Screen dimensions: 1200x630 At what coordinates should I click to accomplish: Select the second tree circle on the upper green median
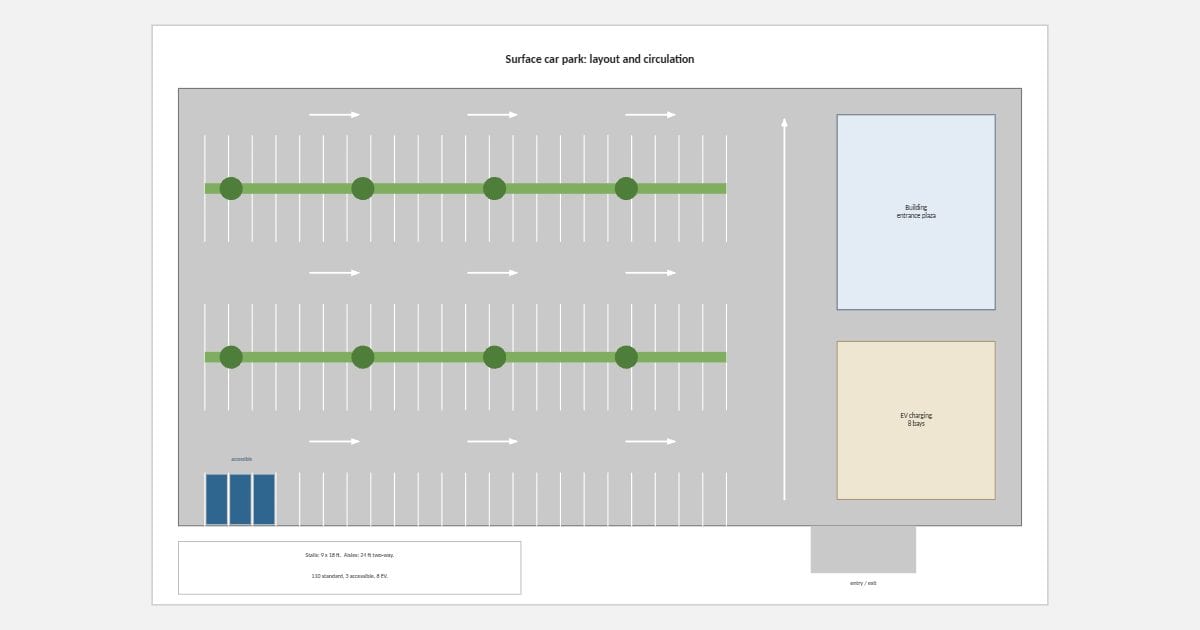point(363,188)
